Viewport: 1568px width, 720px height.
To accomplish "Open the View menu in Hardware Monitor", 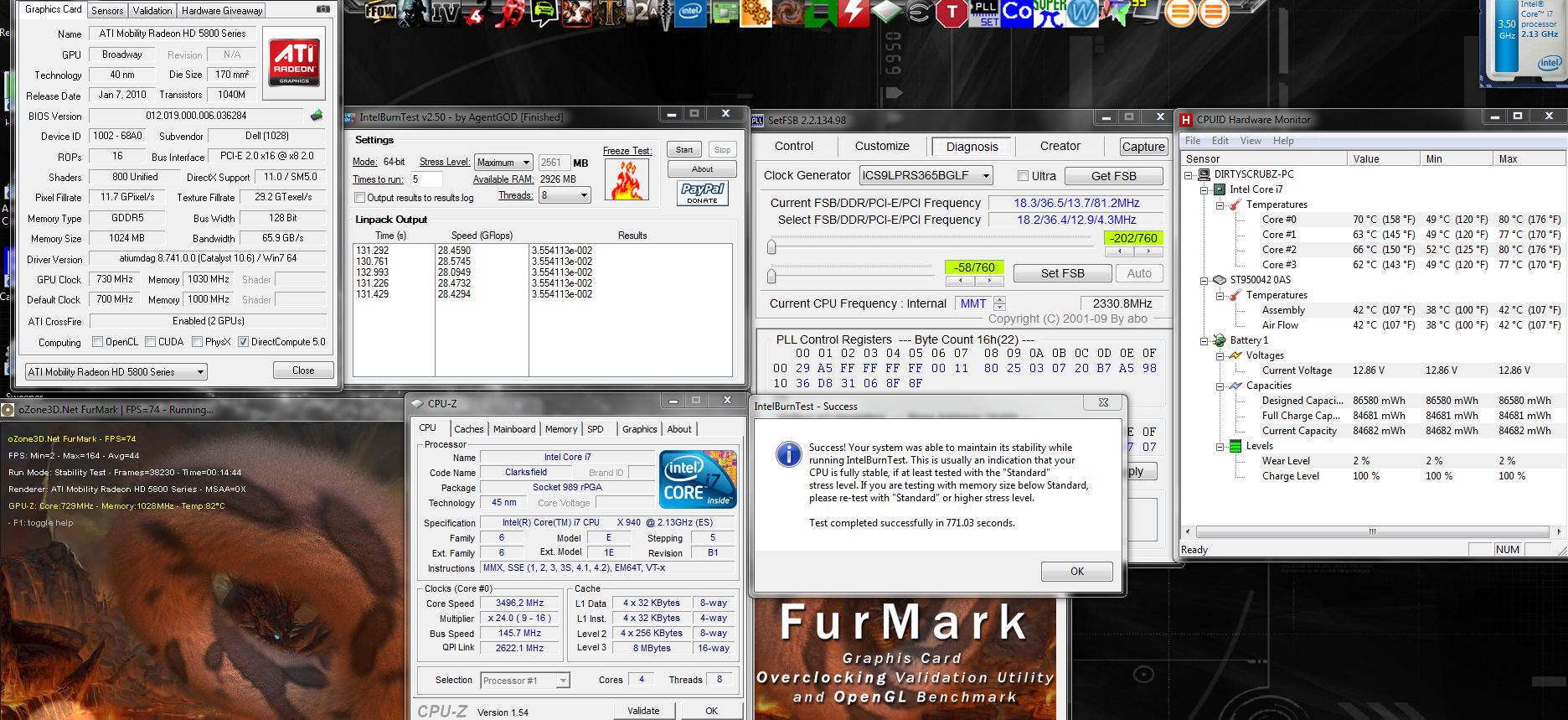I will pyautogui.click(x=1251, y=141).
